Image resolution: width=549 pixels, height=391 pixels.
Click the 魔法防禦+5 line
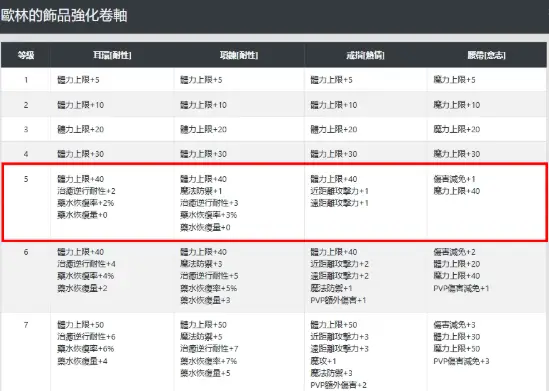click(x=201, y=336)
